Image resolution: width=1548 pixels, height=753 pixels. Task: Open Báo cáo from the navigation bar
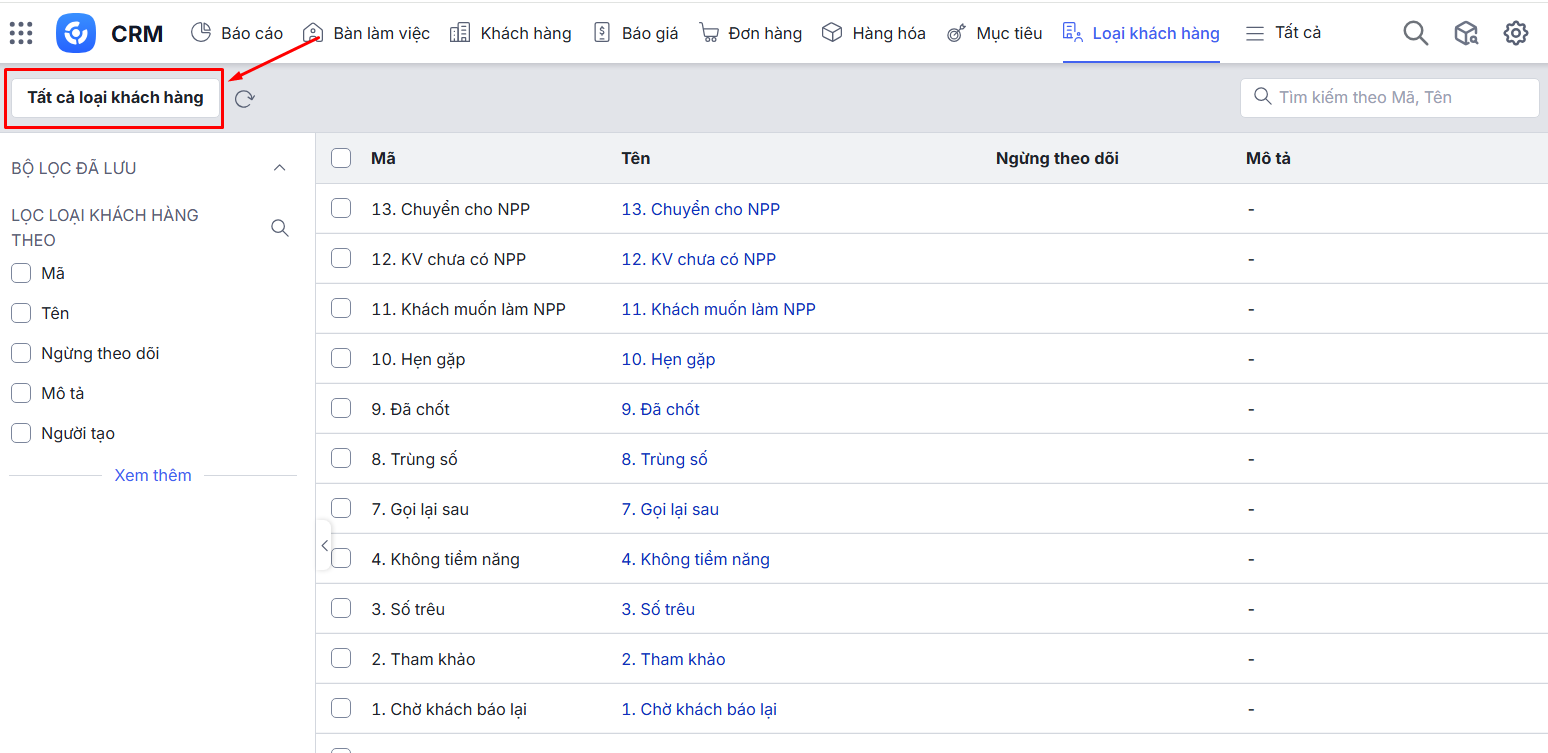tap(237, 33)
